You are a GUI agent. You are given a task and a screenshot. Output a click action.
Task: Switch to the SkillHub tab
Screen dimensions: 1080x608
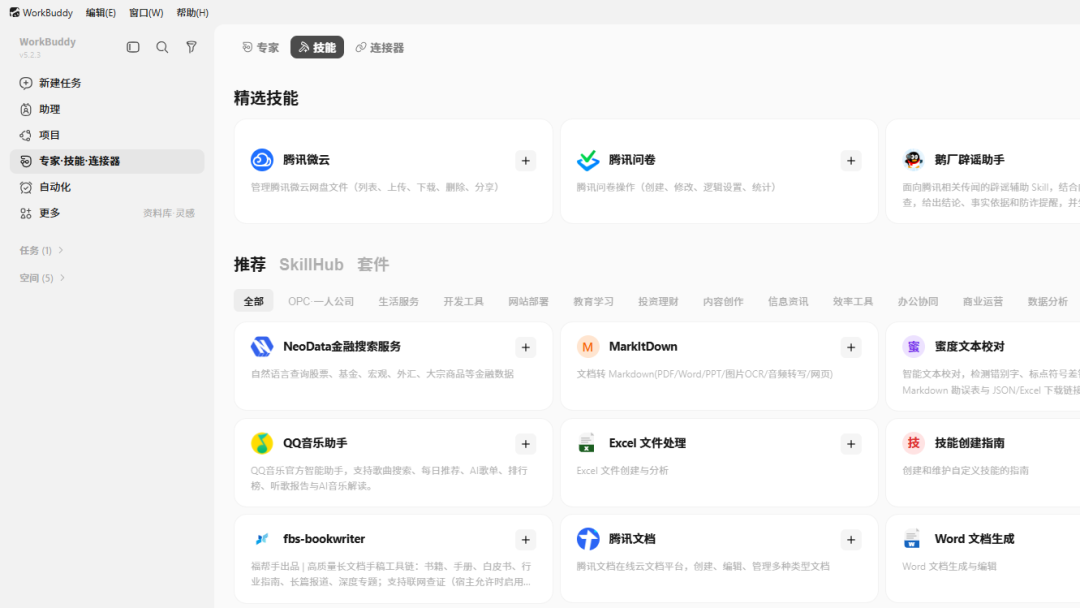click(311, 264)
